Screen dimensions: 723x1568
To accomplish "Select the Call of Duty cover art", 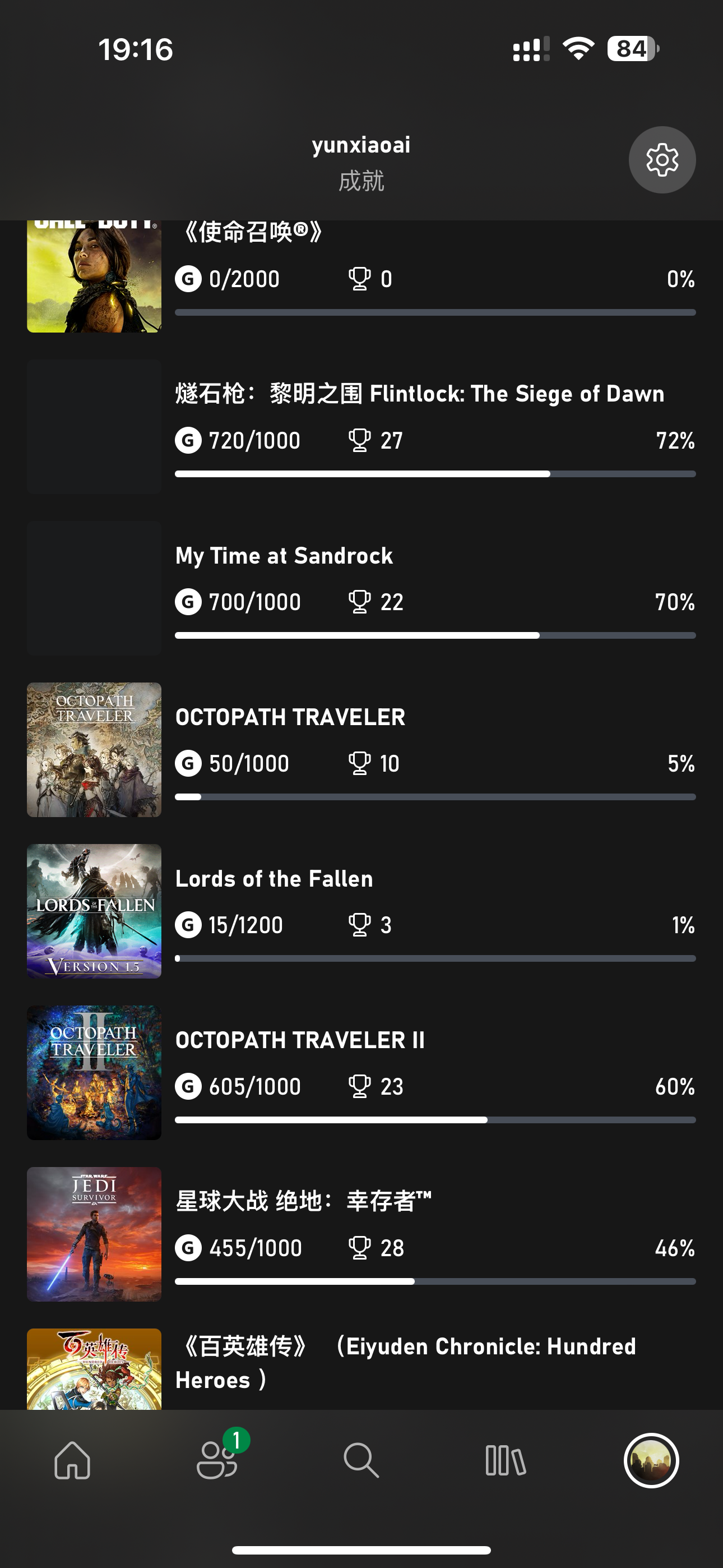I will 94,277.
